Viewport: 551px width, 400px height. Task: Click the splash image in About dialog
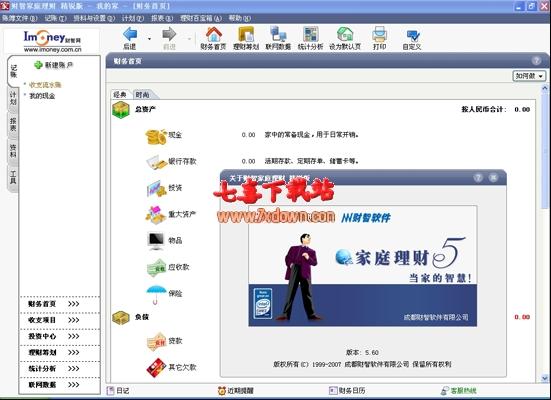[x=363, y=266]
